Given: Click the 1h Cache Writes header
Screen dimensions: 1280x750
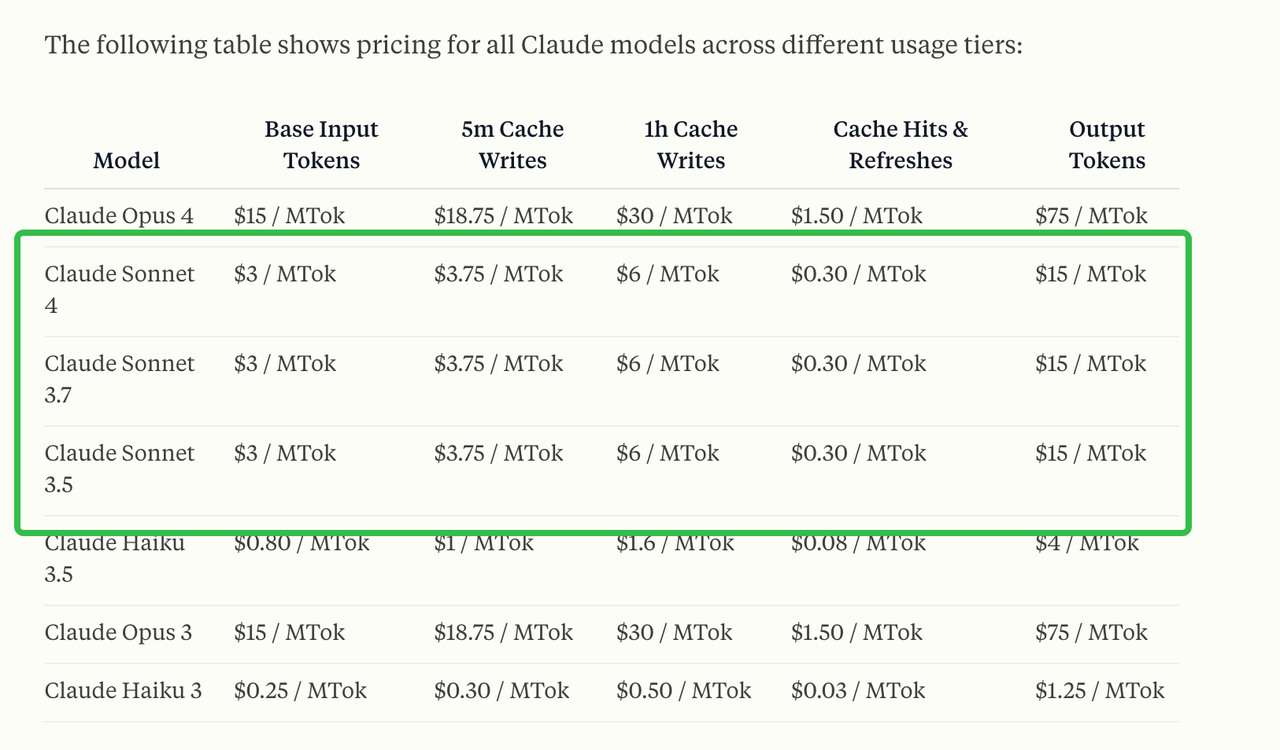Looking at the screenshot, I should point(690,145).
